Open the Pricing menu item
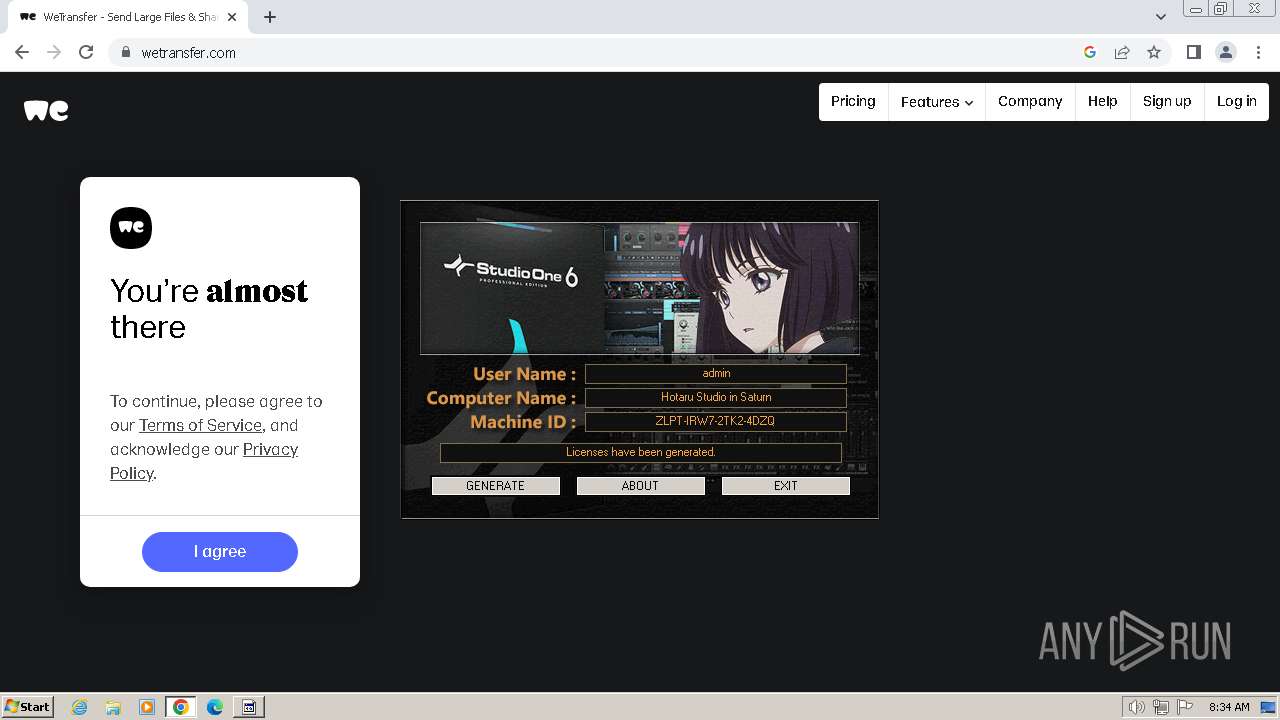 click(x=853, y=101)
